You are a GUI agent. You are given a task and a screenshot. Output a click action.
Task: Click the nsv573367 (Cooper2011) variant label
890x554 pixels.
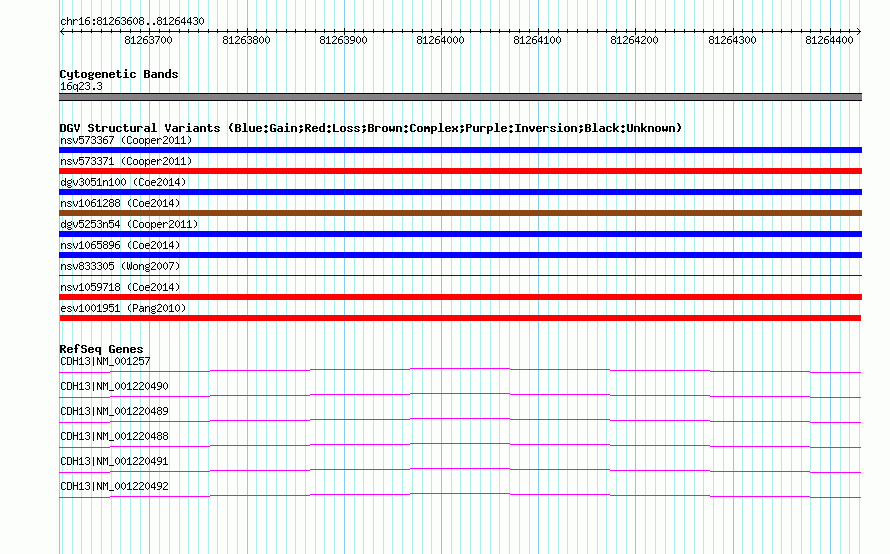126,140
